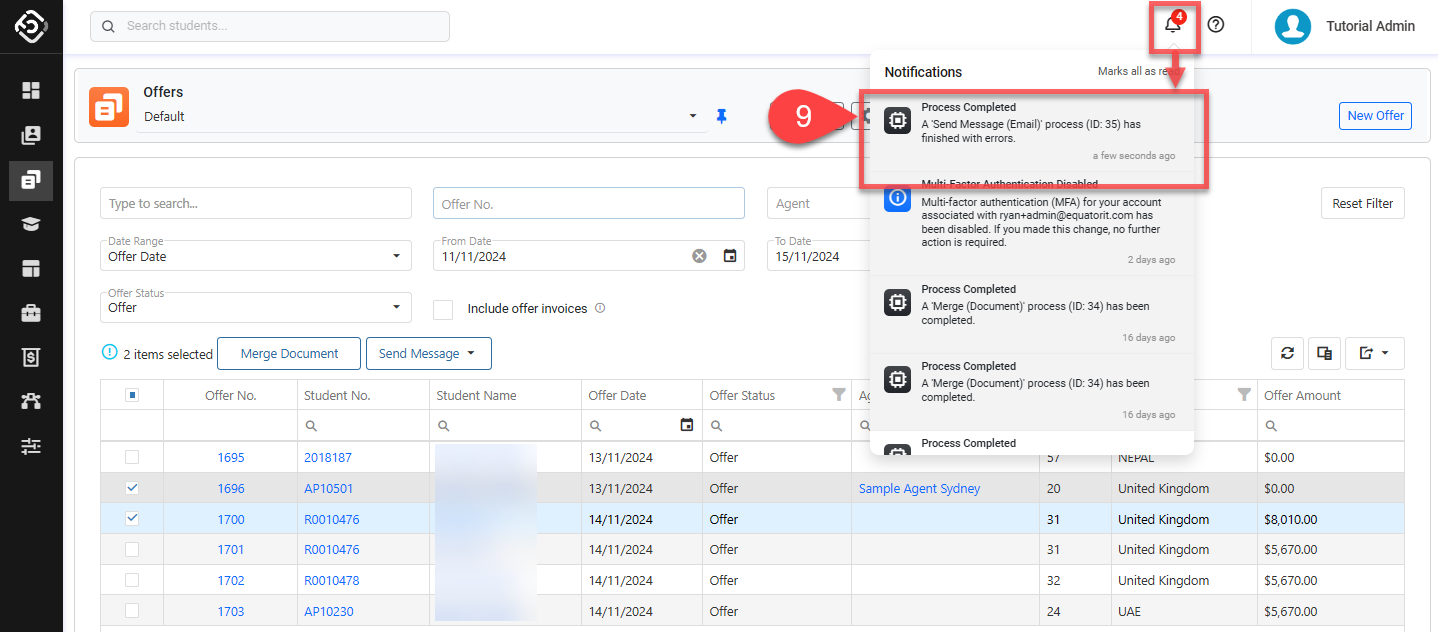Click the briefcase sidebar icon
Viewport: 1438px width, 632px height.
pyautogui.click(x=31, y=313)
